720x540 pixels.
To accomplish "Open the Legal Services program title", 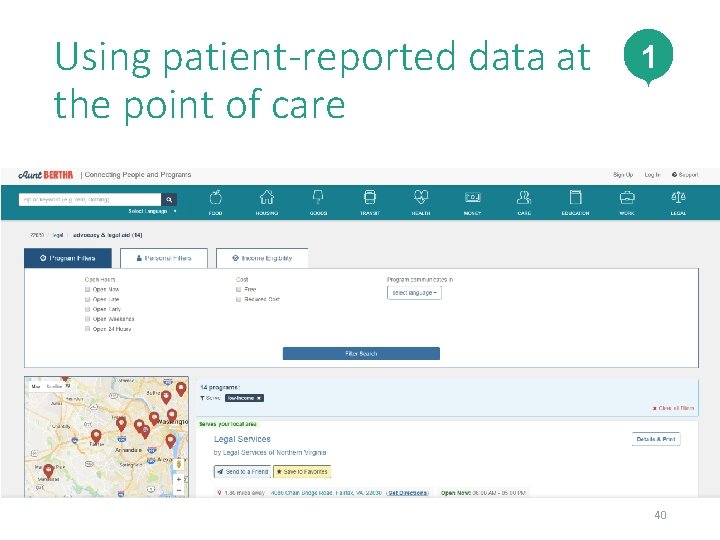I will tap(242, 439).
